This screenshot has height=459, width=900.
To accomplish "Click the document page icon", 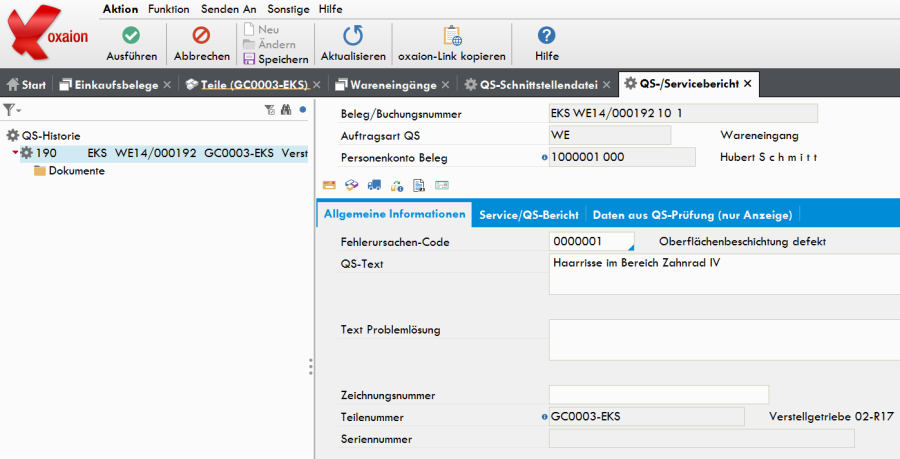I will pos(419,185).
